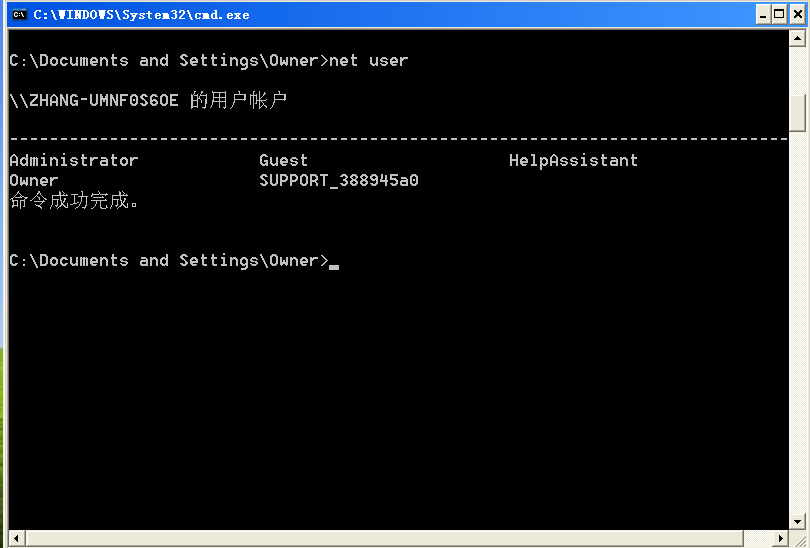
Task: Click the typed 'net user' command
Action: 369,60
